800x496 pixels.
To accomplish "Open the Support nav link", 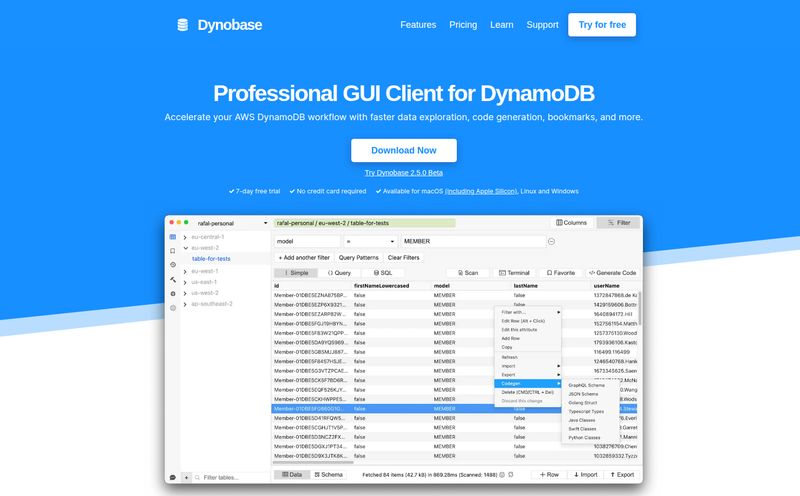I will coord(542,25).
